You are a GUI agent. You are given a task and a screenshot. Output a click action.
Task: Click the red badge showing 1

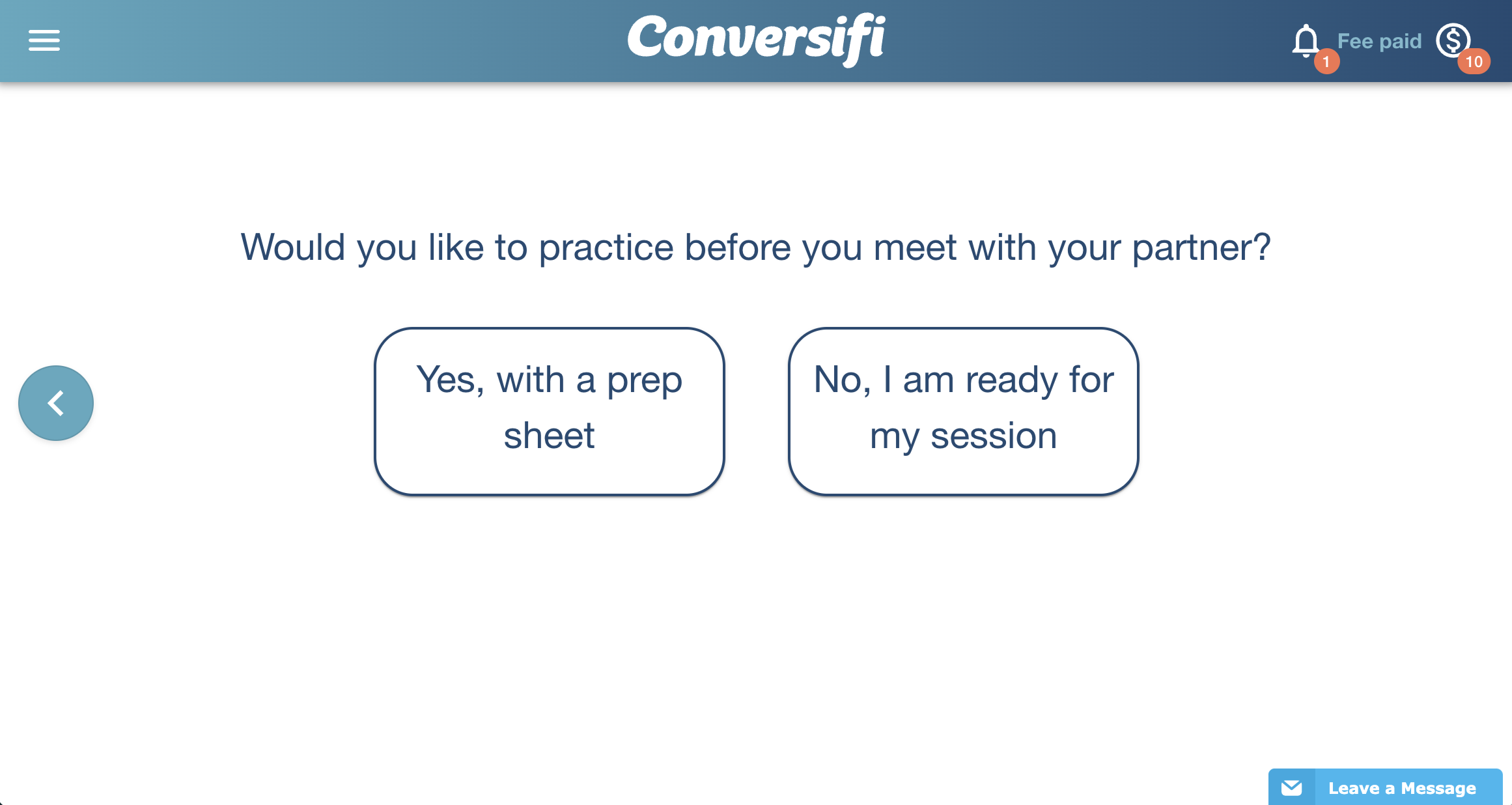(x=1326, y=63)
